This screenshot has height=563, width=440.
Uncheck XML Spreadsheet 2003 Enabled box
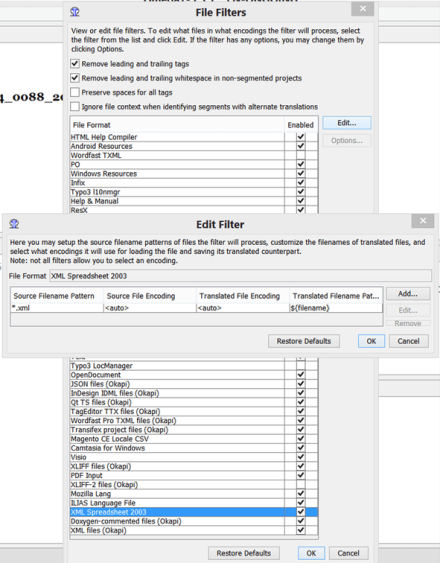301,512
